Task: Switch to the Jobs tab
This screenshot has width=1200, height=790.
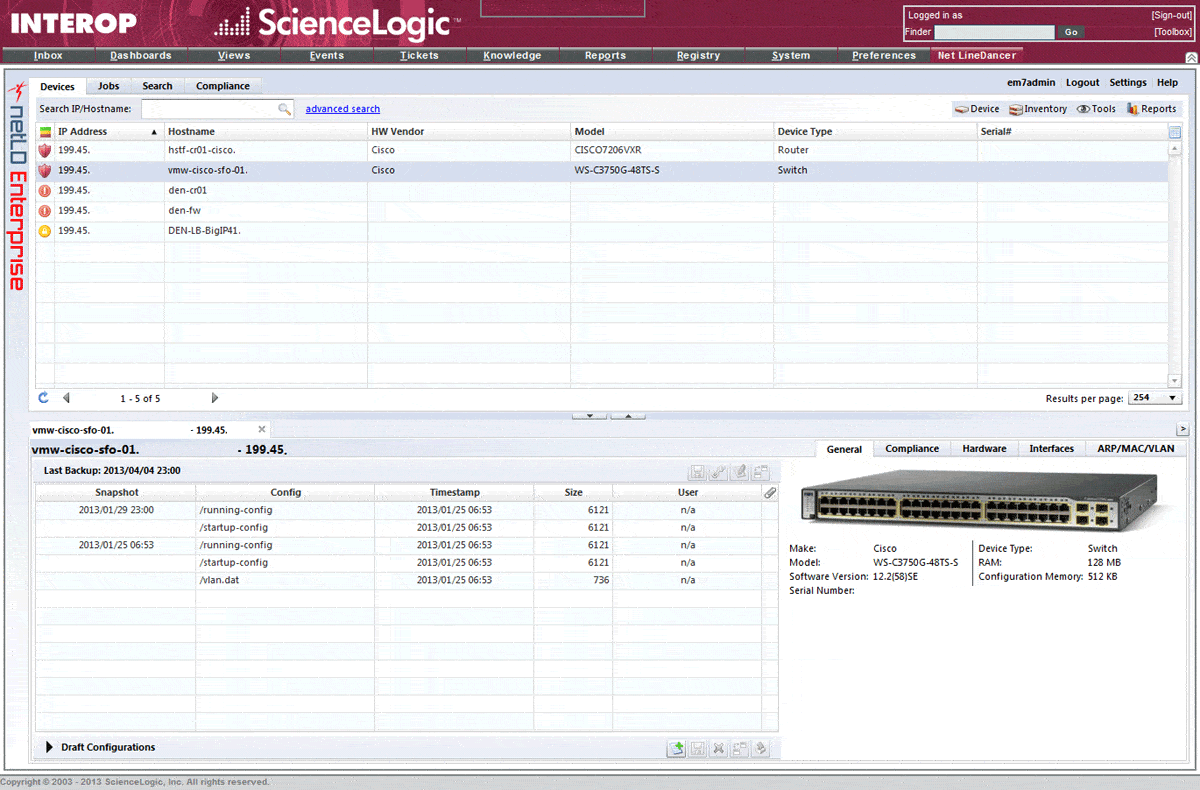Action: pyautogui.click(x=108, y=86)
